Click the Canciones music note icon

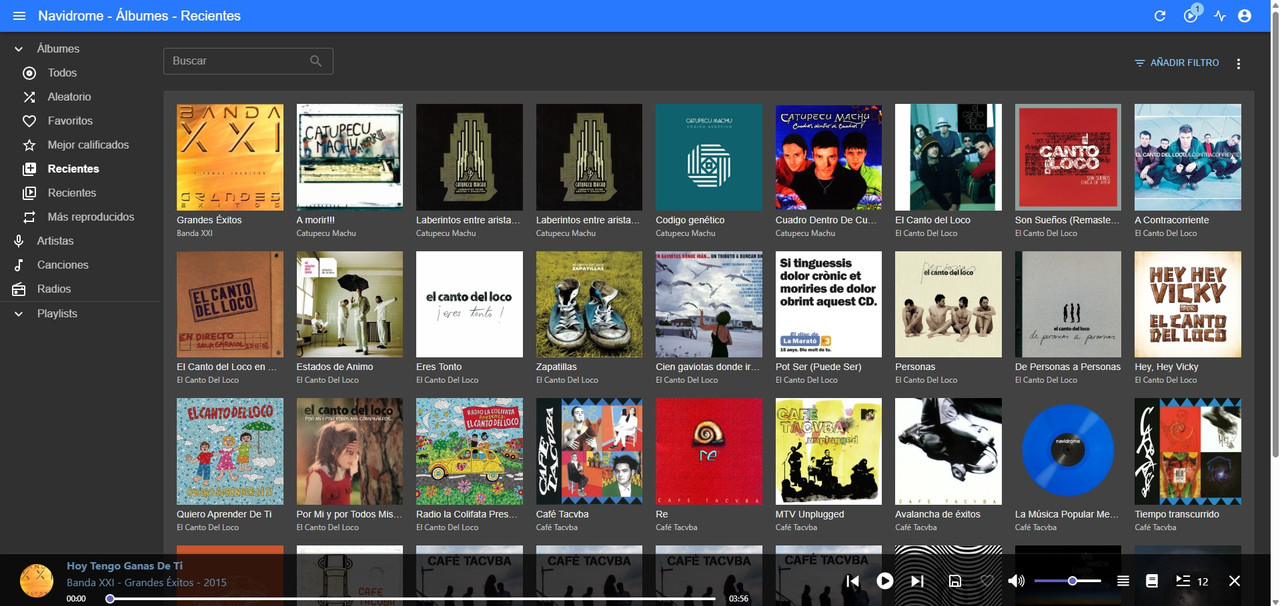click(x=18, y=265)
